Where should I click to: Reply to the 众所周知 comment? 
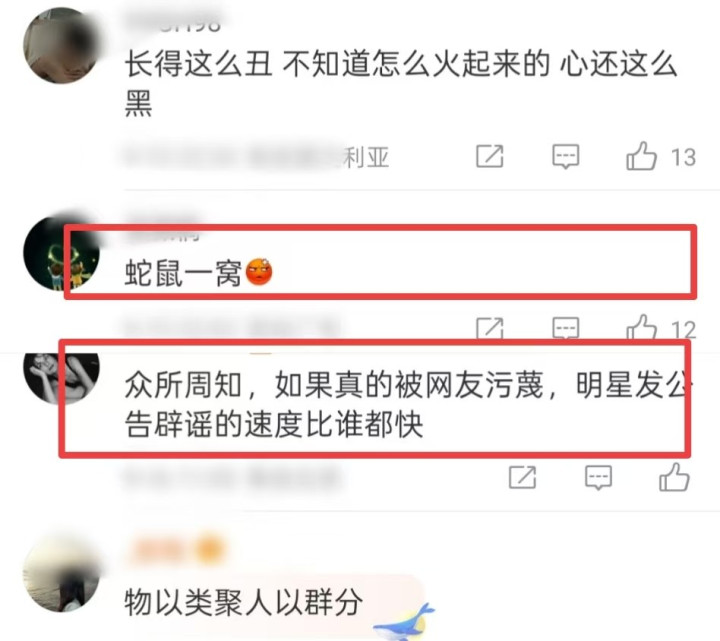pos(598,478)
